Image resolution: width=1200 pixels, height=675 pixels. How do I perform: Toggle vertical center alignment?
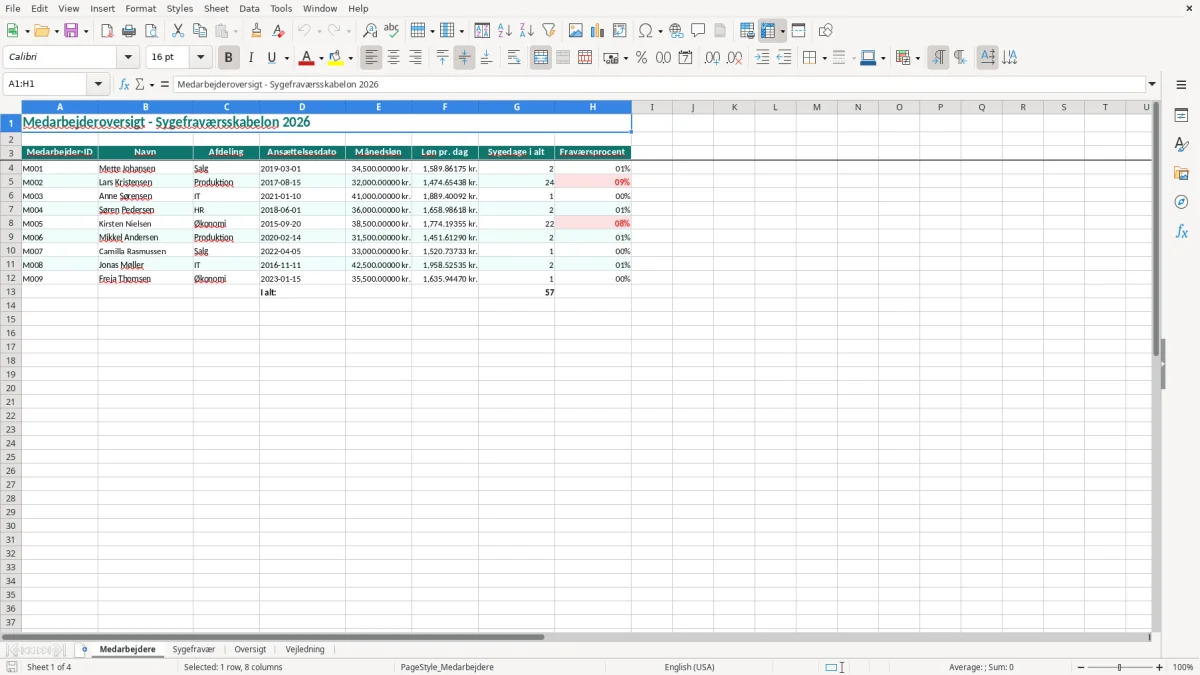coord(464,58)
